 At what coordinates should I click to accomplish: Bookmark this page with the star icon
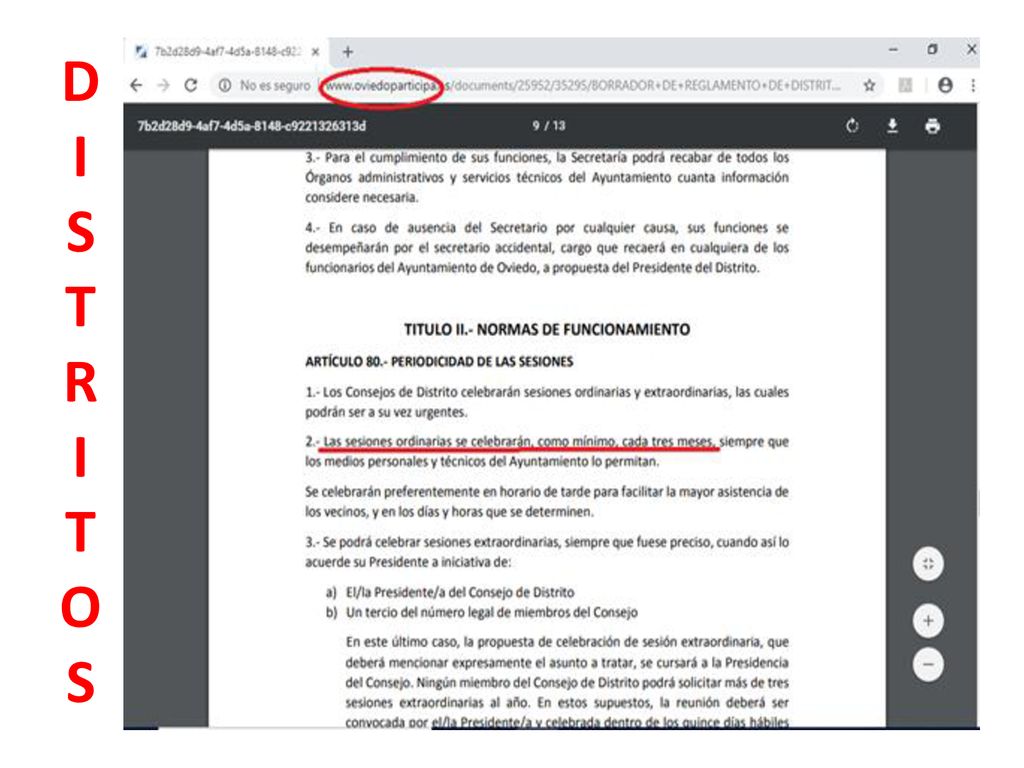pyautogui.click(x=869, y=86)
